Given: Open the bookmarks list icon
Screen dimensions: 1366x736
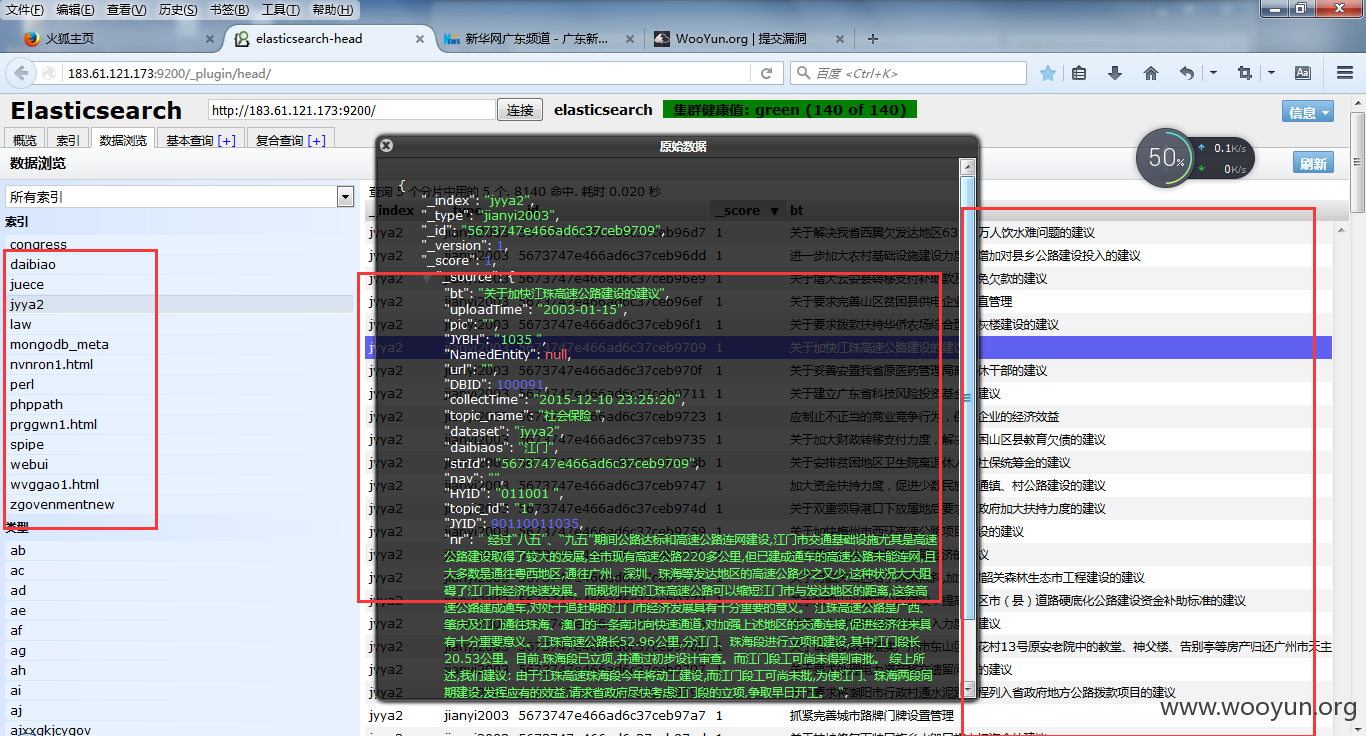Looking at the screenshot, I should (1079, 73).
